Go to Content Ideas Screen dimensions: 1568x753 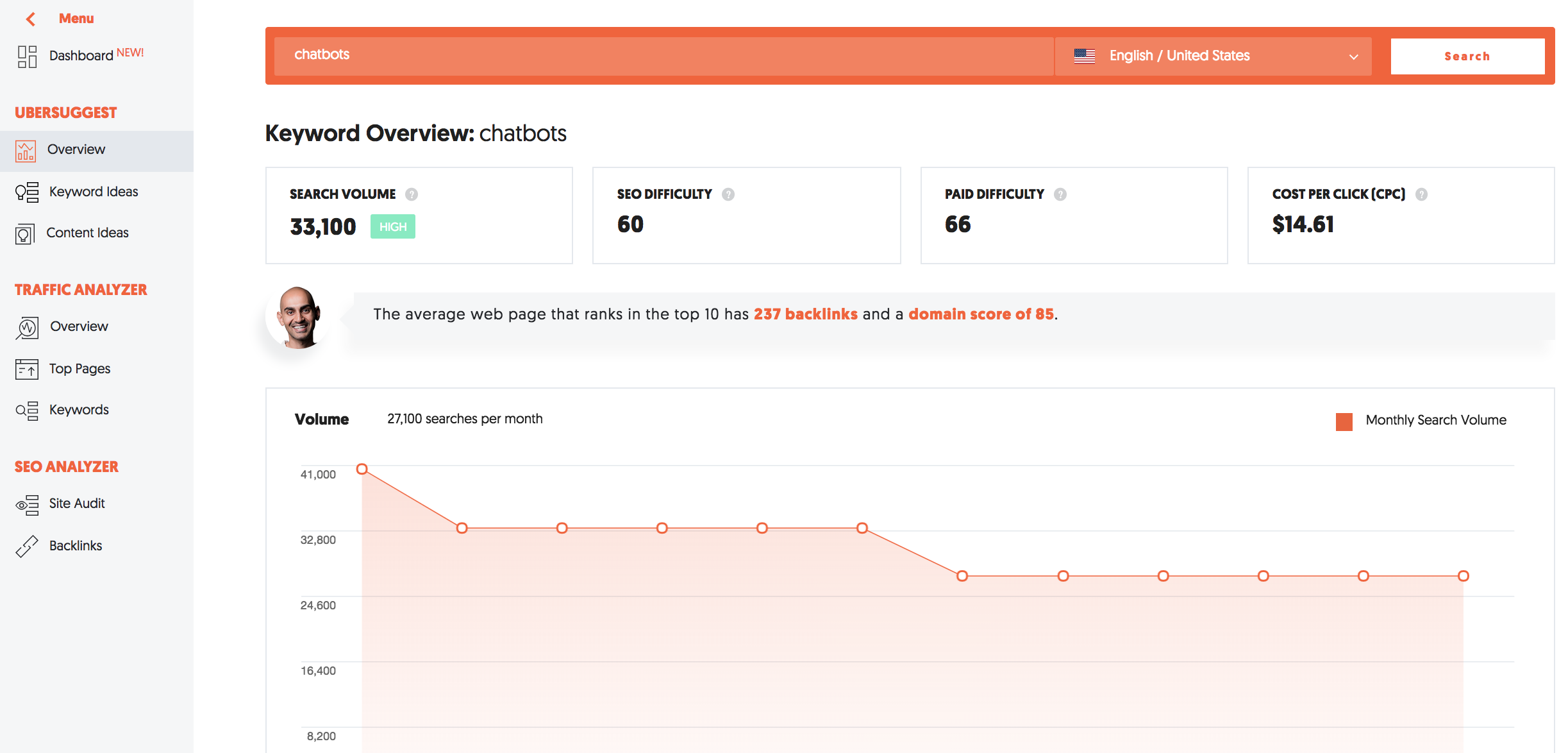point(87,233)
